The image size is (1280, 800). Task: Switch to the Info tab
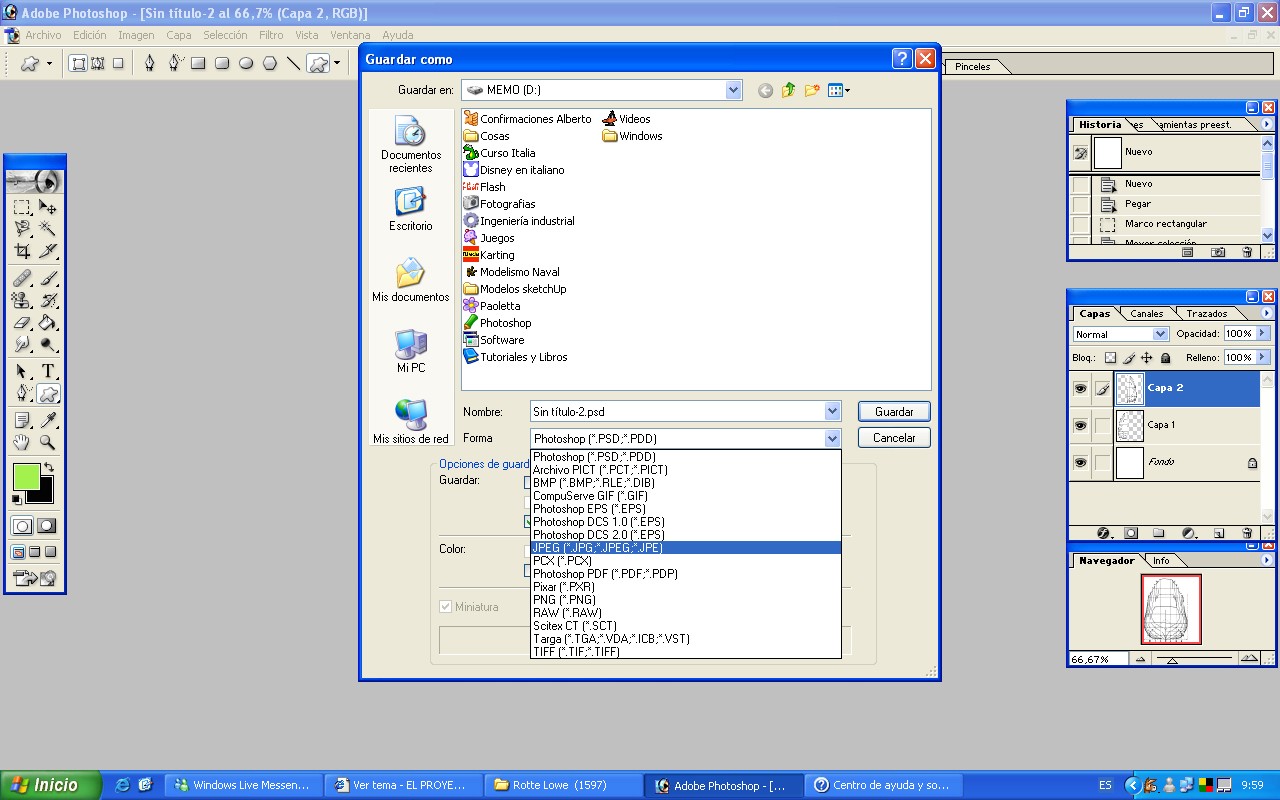[1161, 561]
